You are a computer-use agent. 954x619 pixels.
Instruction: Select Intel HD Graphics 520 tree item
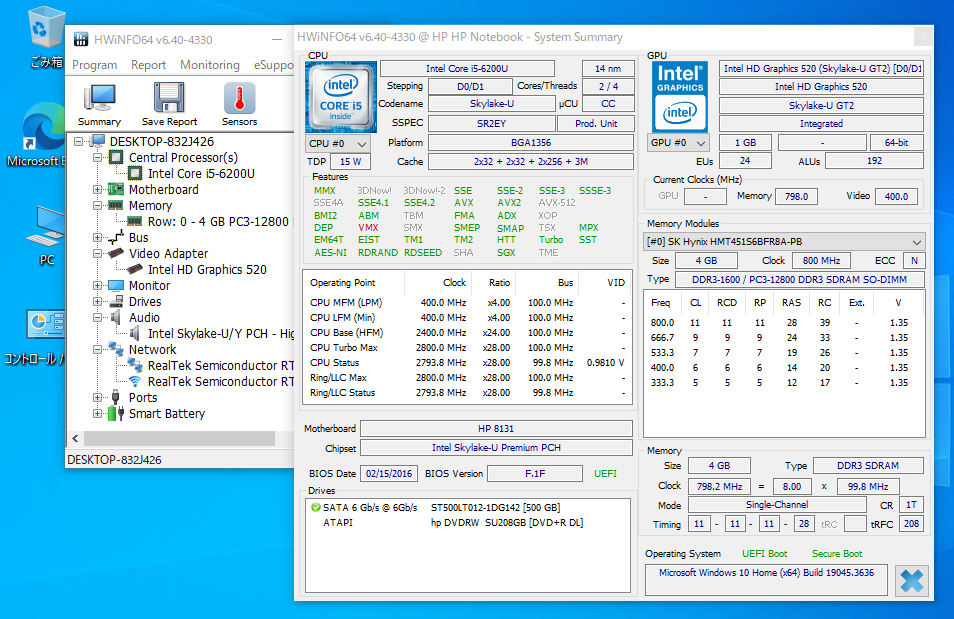(x=207, y=269)
